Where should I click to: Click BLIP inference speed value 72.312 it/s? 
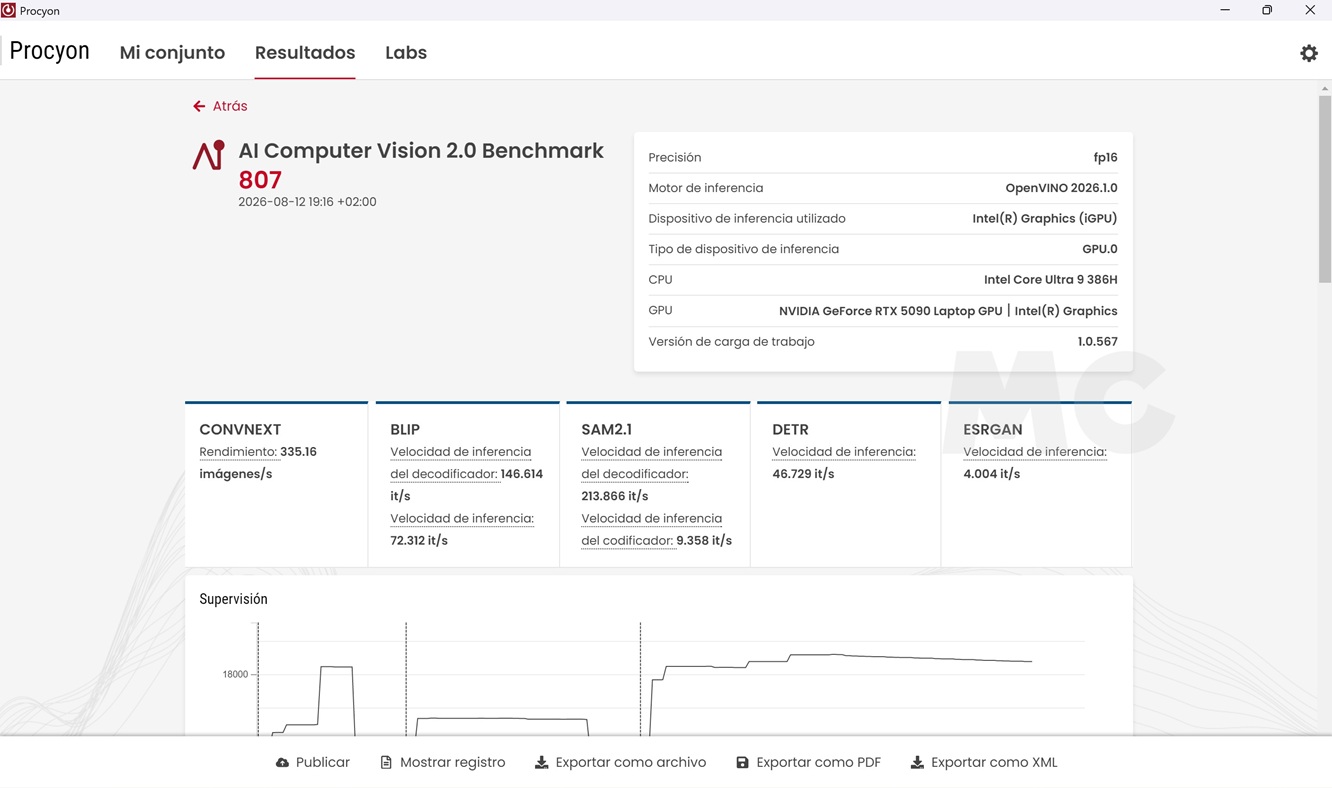419,541
